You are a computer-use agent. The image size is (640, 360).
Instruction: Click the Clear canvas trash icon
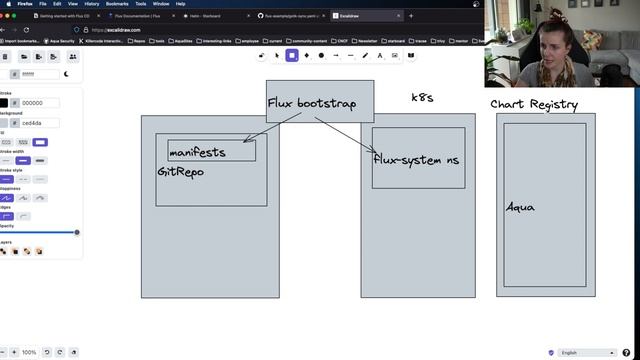click(5, 57)
